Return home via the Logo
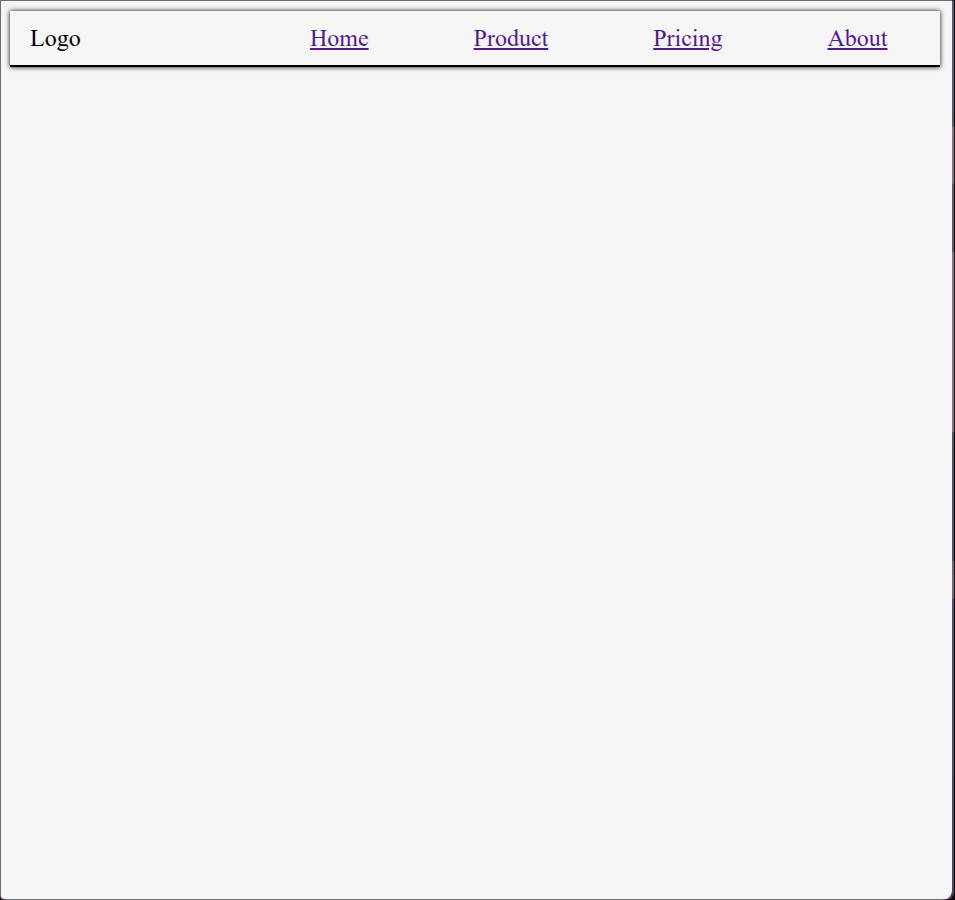Image resolution: width=955 pixels, height=900 pixels. pyautogui.click(x=55, y=39)
